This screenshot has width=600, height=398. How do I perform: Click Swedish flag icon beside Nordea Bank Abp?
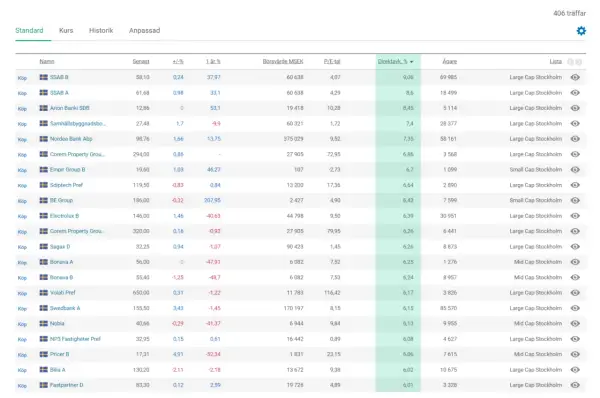pyautogui.click(x=44, y=139)
